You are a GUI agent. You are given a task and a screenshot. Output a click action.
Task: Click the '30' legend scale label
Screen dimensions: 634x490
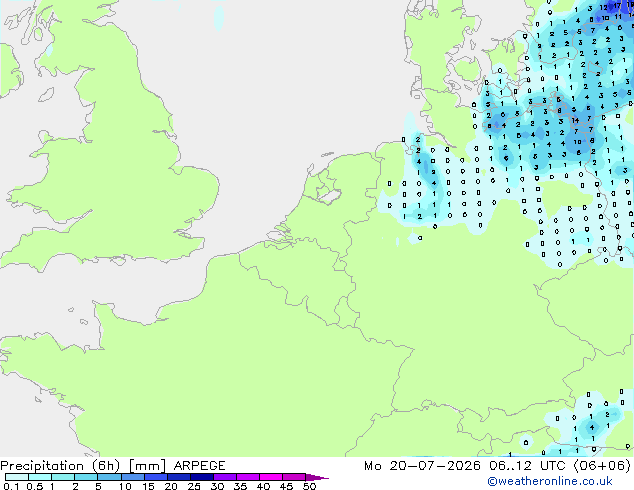(217, 486)
